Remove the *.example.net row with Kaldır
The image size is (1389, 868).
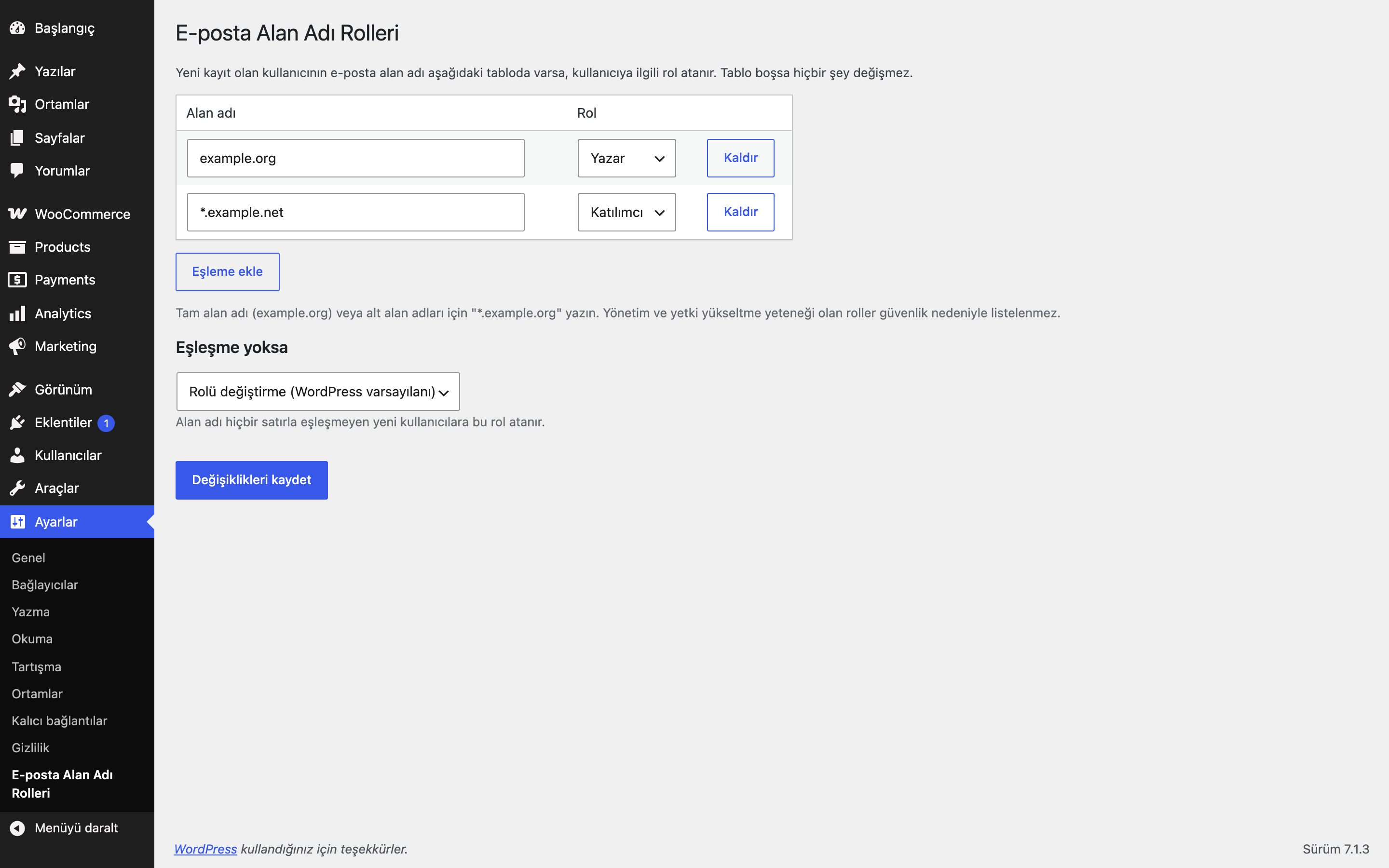click(x=740, y=212)
